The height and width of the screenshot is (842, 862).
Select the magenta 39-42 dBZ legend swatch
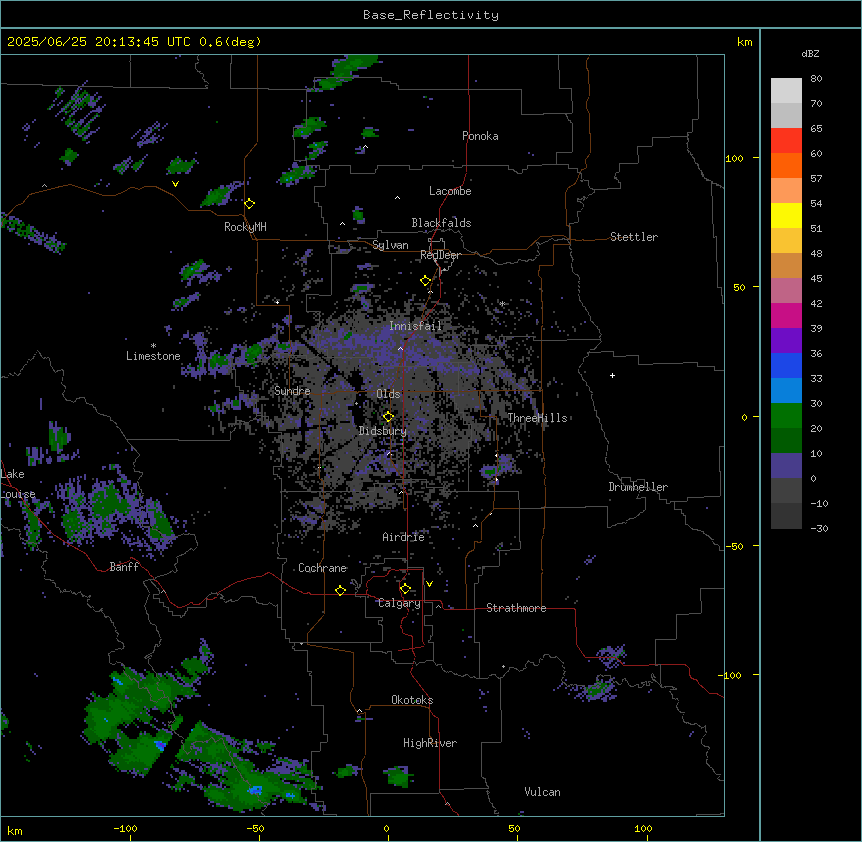786,316
